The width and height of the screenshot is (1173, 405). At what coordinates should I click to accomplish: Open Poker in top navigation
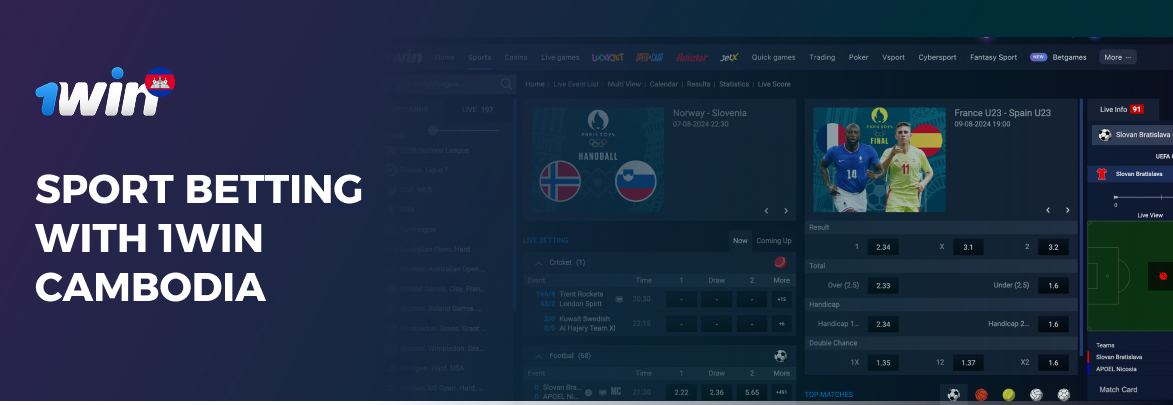(x=858, y=58)
